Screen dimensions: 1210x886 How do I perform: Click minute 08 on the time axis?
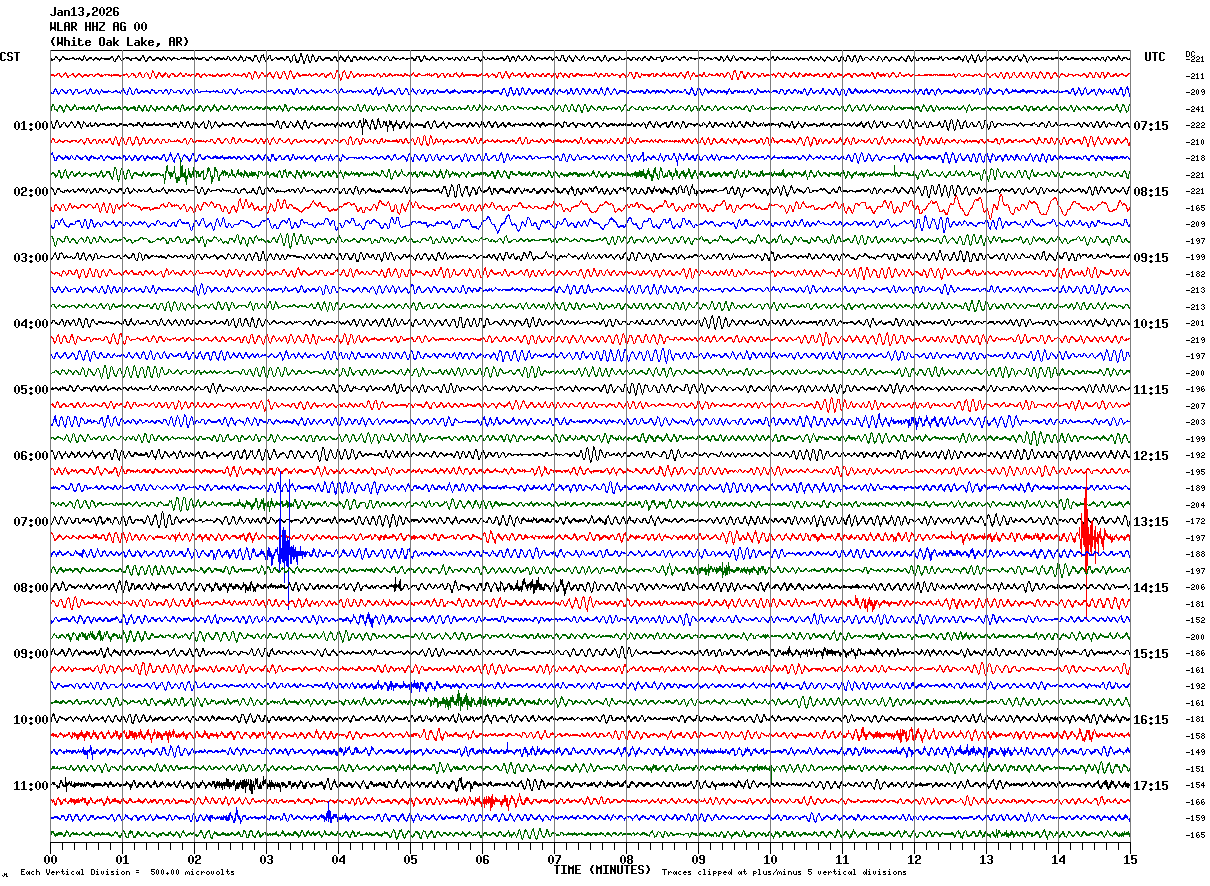click(x=626, y=859)
